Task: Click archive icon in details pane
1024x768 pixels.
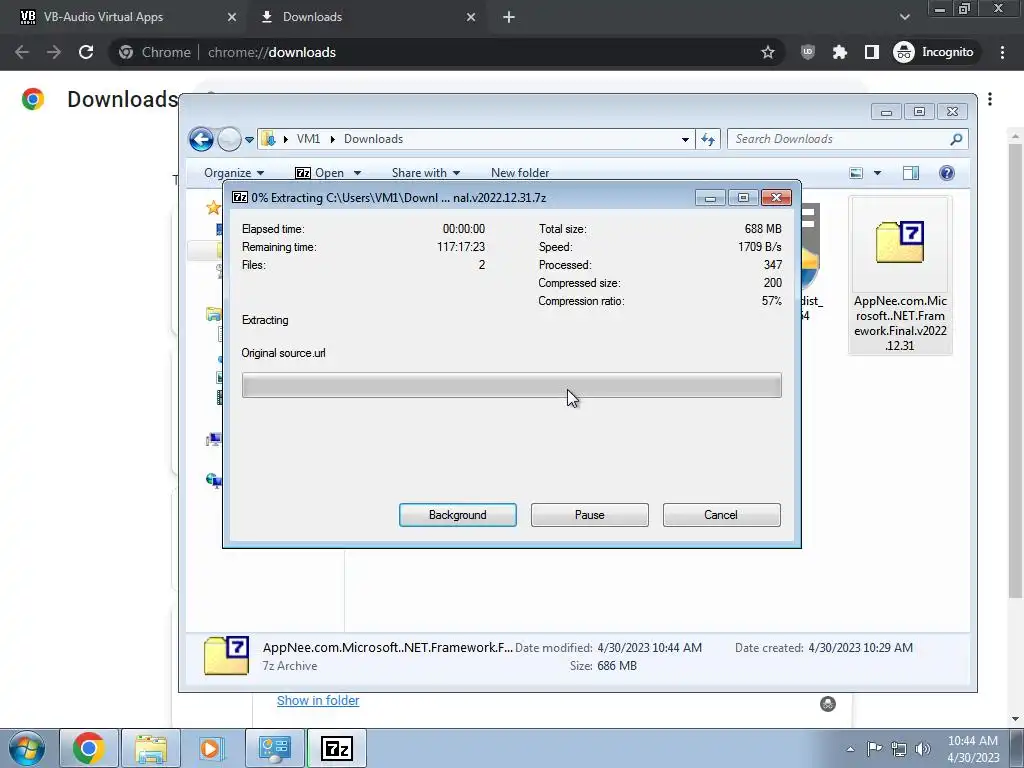Action: [226, 655]
